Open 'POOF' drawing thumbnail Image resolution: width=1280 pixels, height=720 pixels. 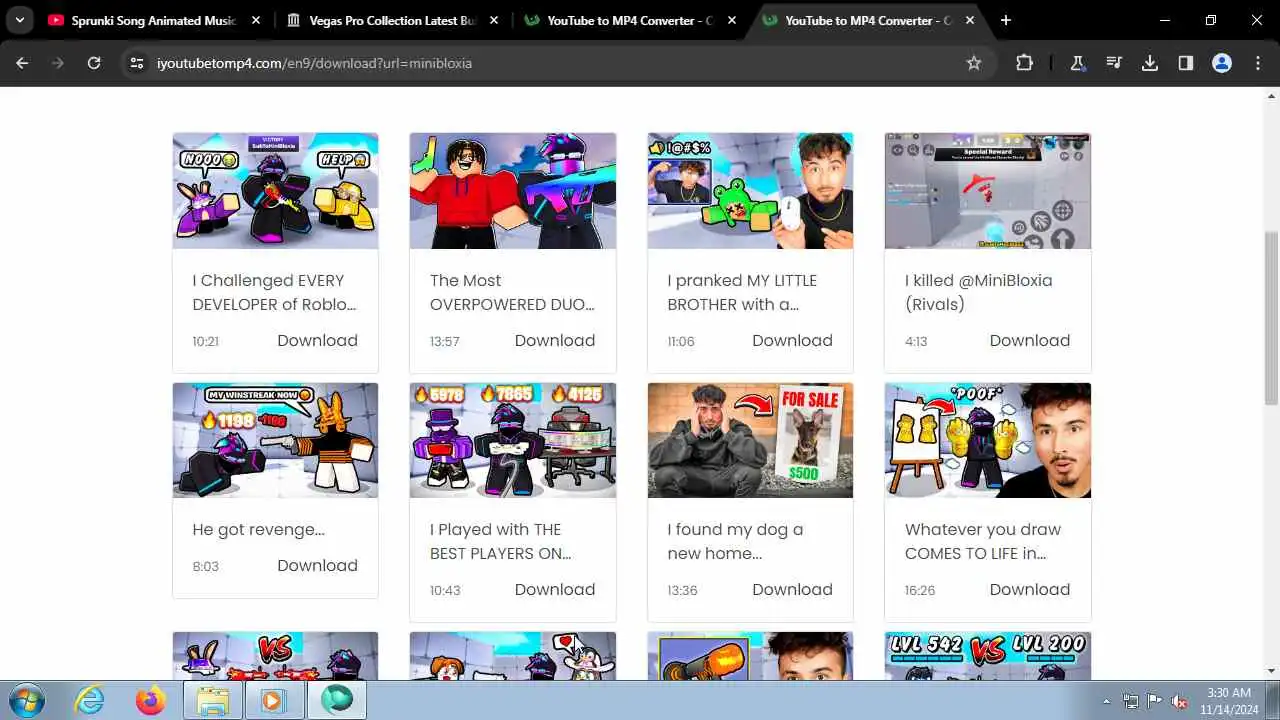tap(988, 440)
